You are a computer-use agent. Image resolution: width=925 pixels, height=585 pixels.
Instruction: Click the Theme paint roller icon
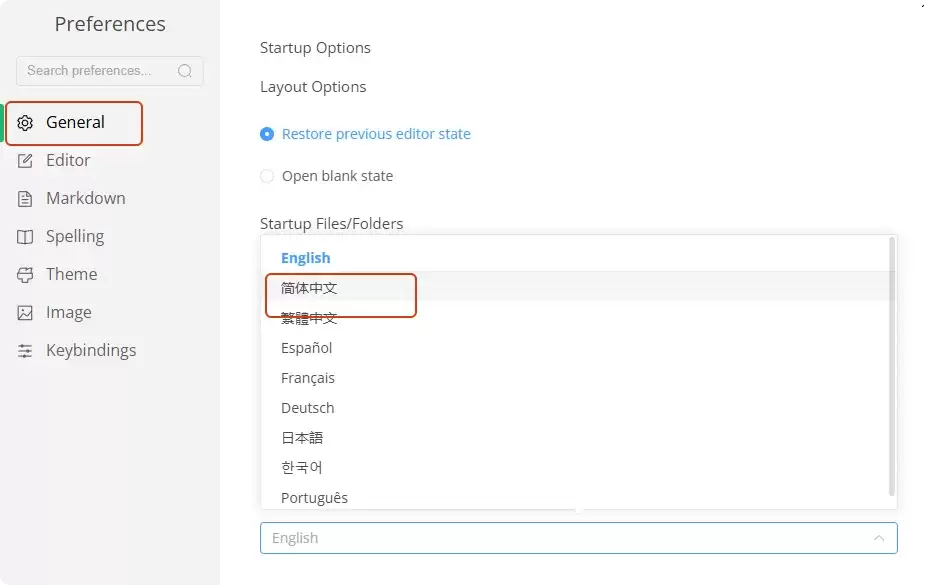click(25, 275)
